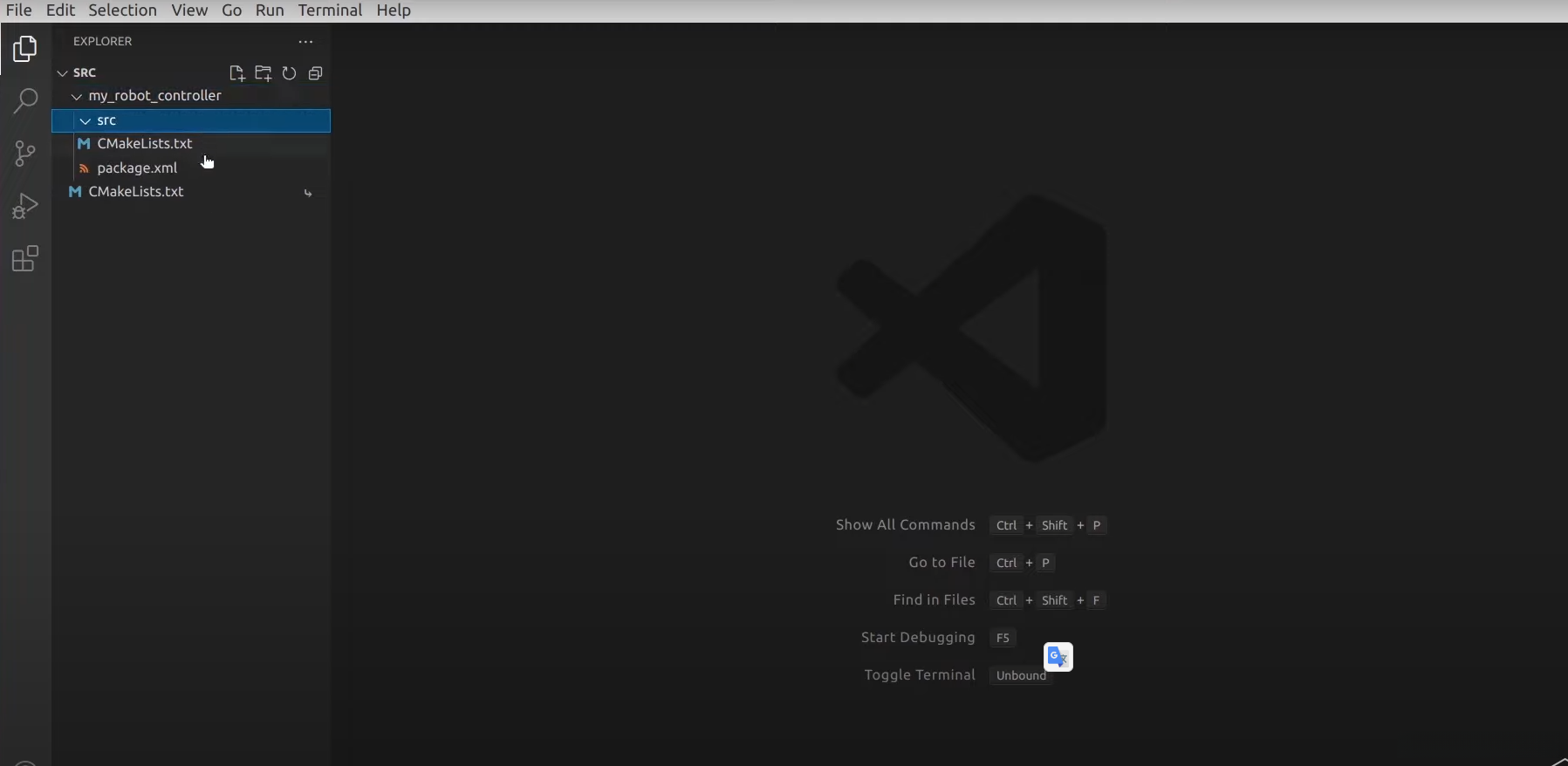Open the Run and Debug view

pos(25,206)
